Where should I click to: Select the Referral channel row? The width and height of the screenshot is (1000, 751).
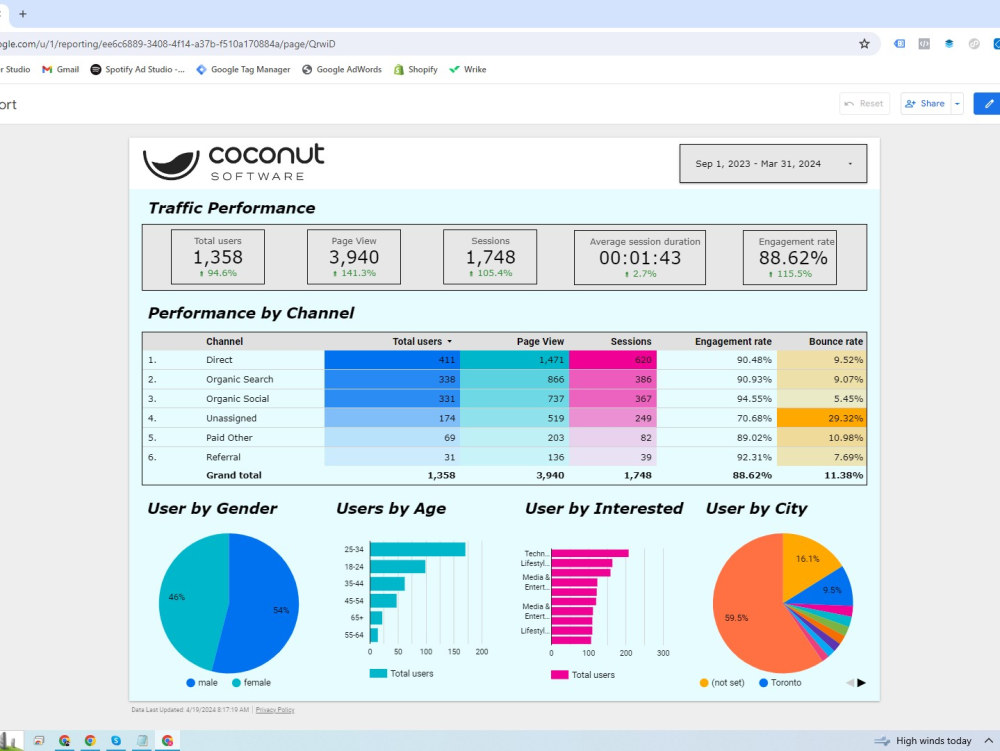[504, 457]
